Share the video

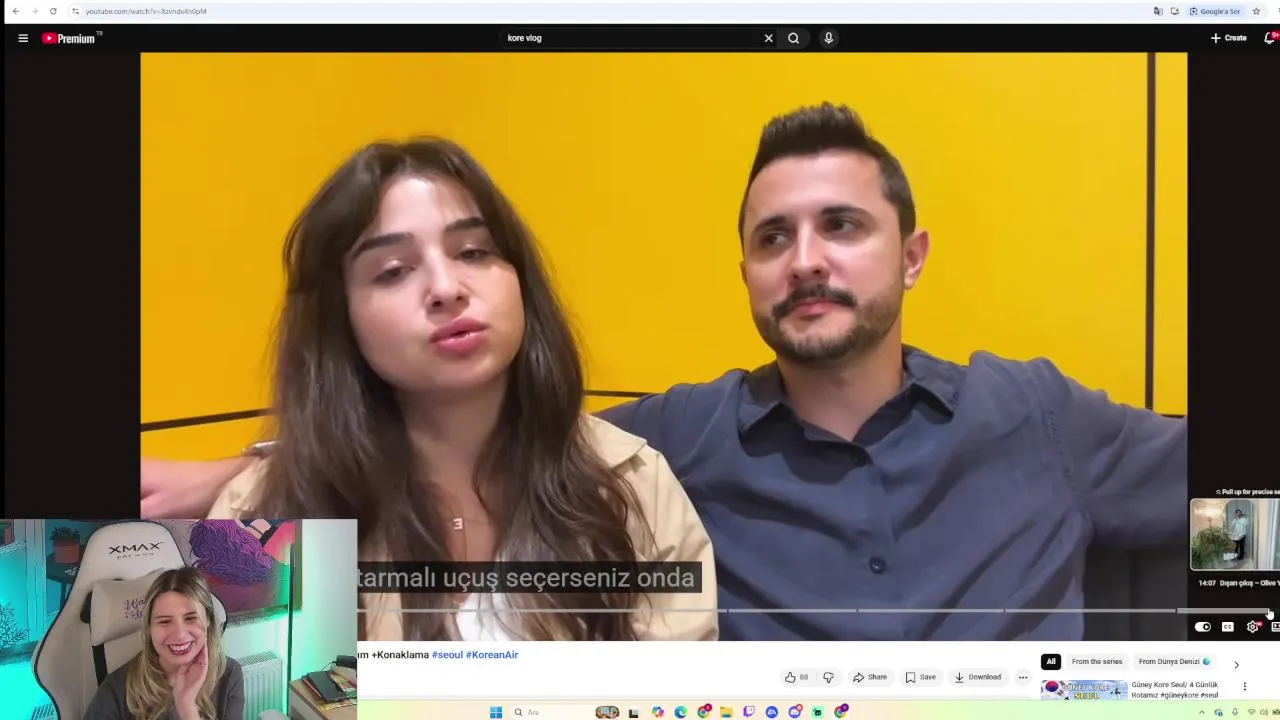pyautogui.click(x=869, y=677)
